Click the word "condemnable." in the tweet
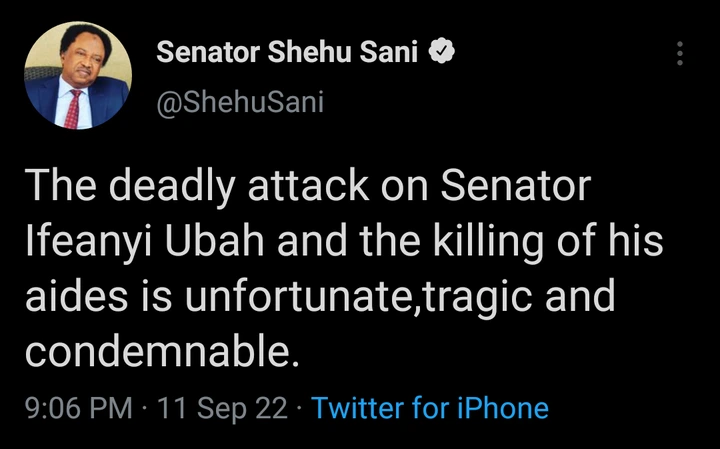The height and width of the screenshot is (449, 720). pos(159,350)
